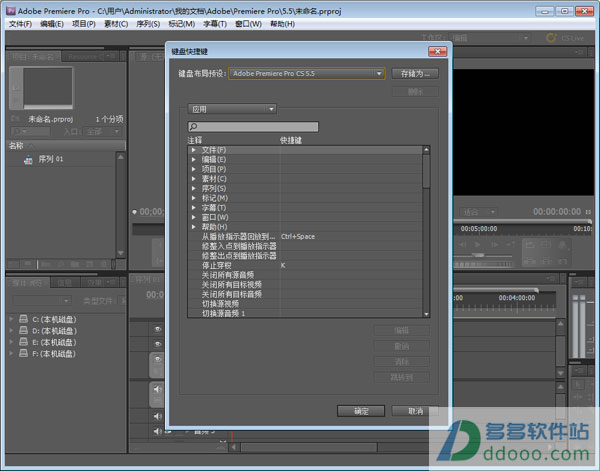Expand the 帮助(H) shortcut group
The image size is (600, 471).
(194, 227)
